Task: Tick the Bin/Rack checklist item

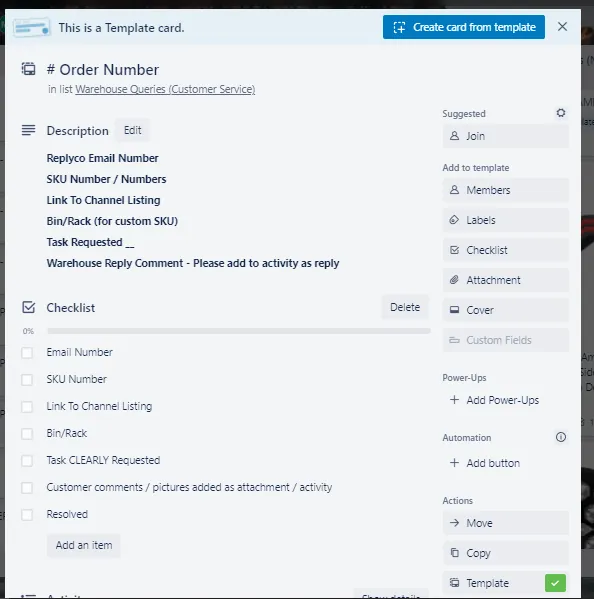Action: pyautogui.click(x=27, y=434)
